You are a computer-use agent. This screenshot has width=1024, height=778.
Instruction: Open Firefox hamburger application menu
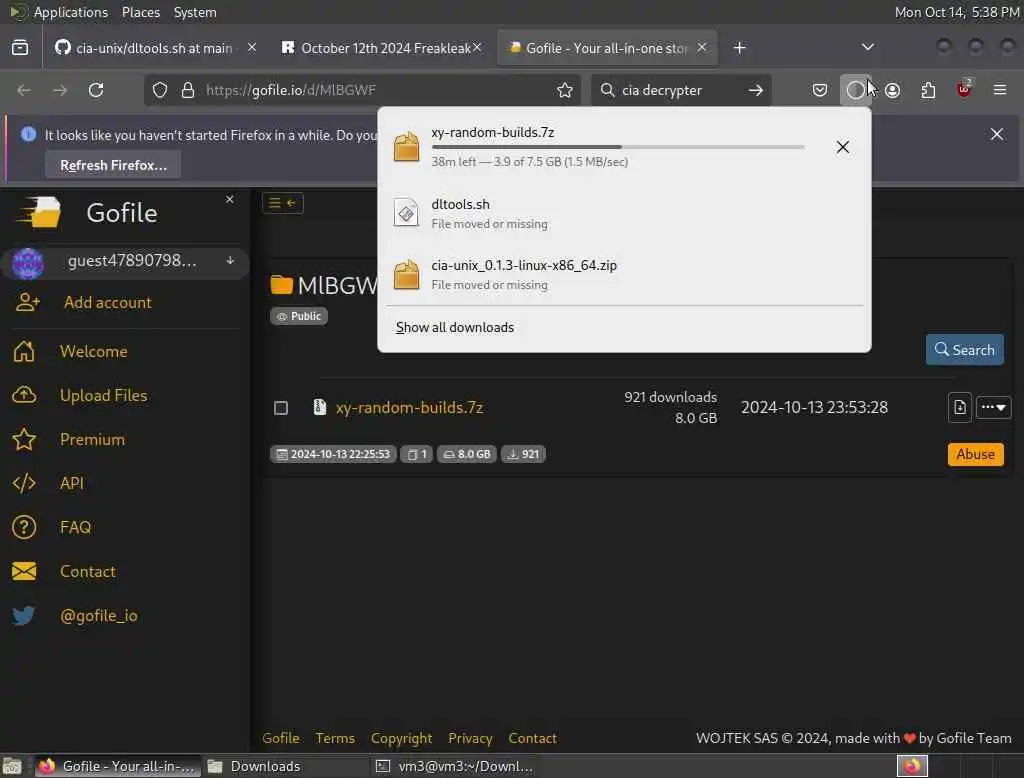click(x=1000, y=90)
